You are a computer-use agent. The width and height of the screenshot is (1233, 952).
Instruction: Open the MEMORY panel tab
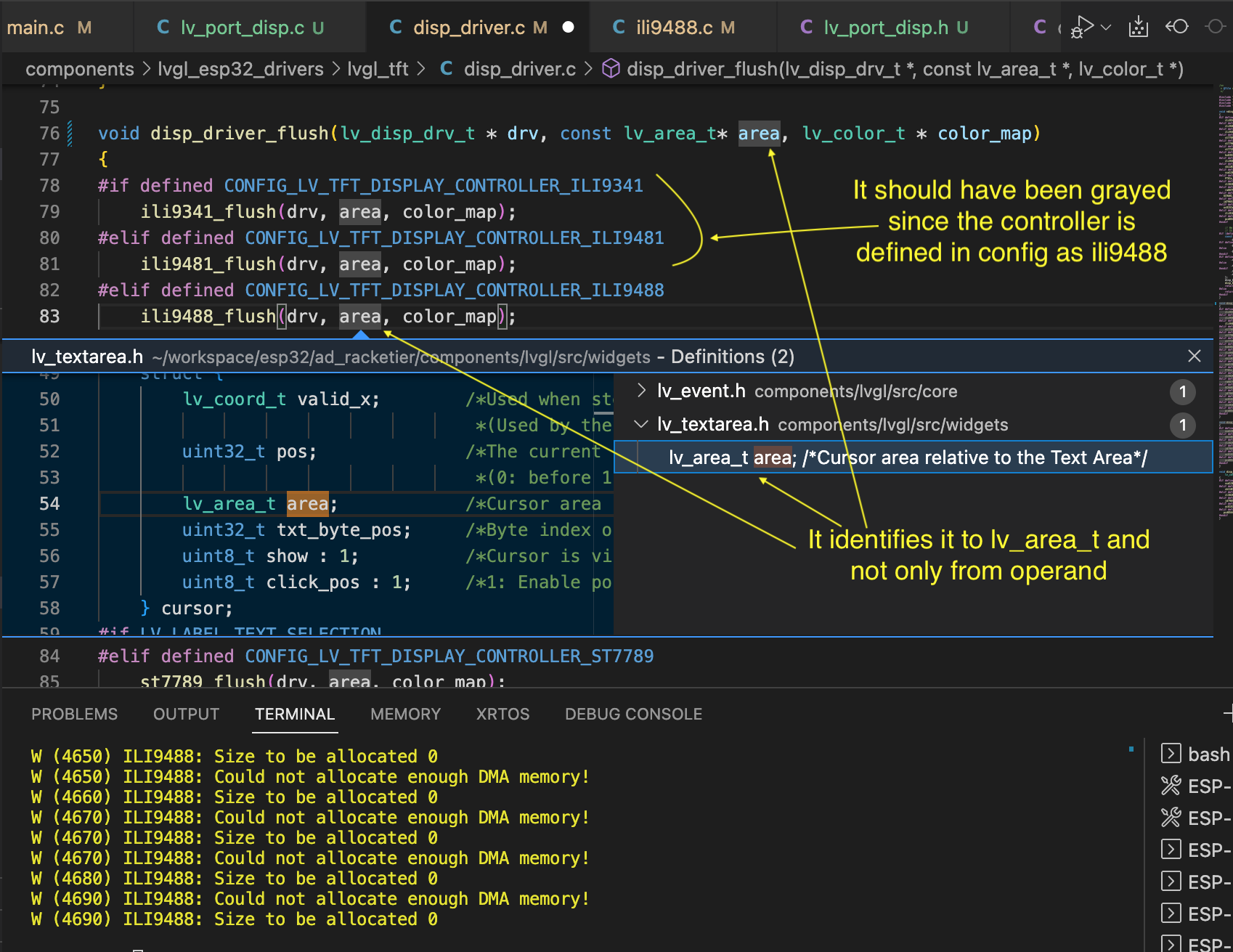[405, 714]
